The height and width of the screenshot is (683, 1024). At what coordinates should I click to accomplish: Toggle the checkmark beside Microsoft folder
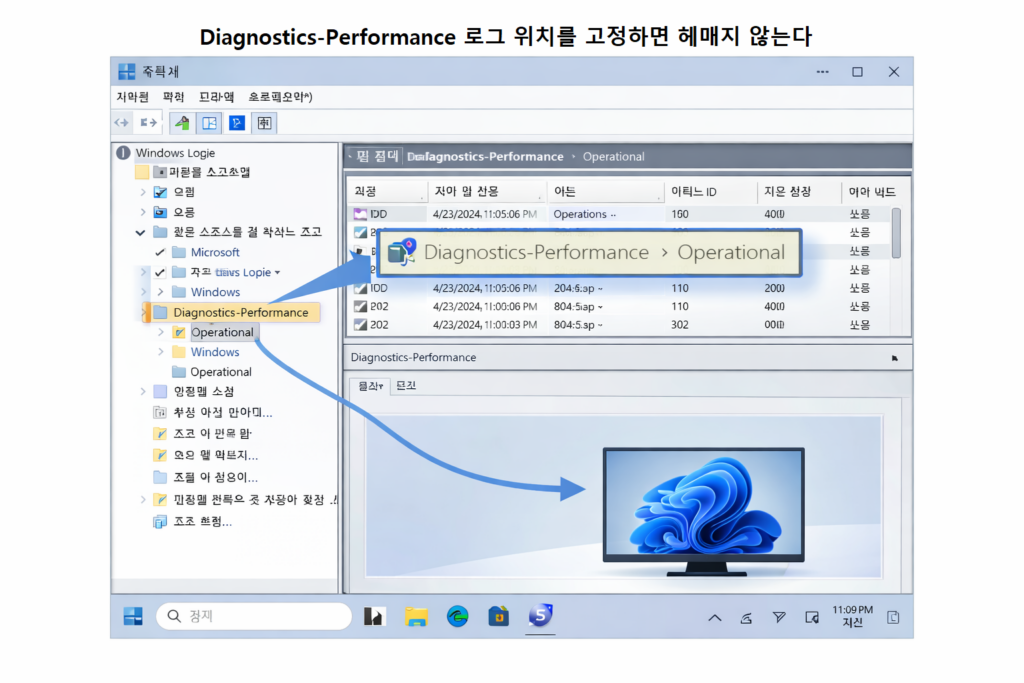(160, 252)
